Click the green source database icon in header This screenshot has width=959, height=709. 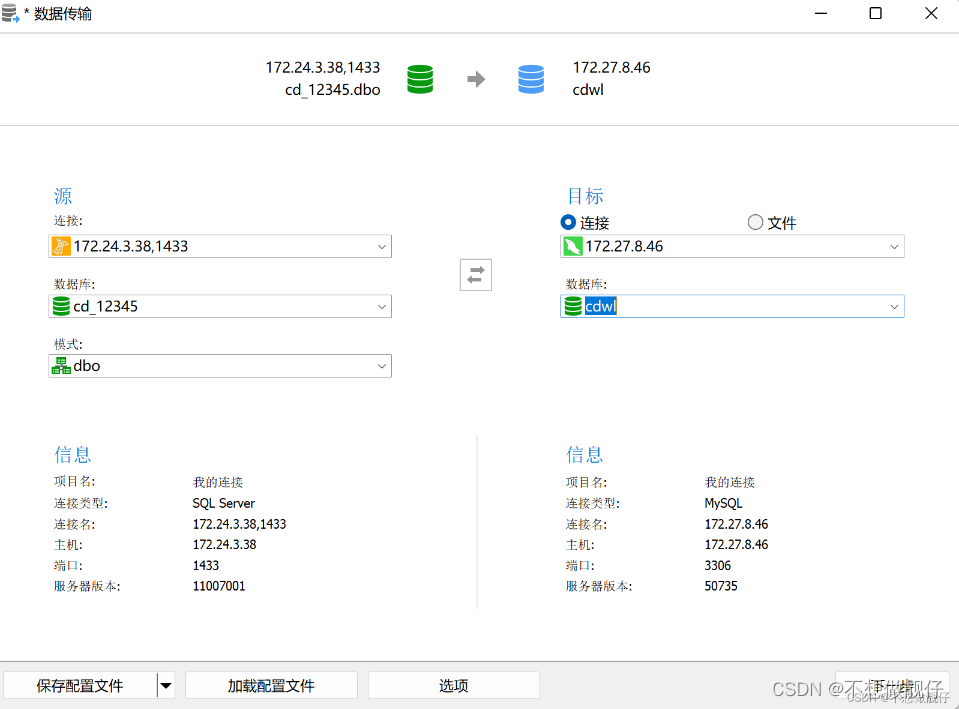pos(420,80)
